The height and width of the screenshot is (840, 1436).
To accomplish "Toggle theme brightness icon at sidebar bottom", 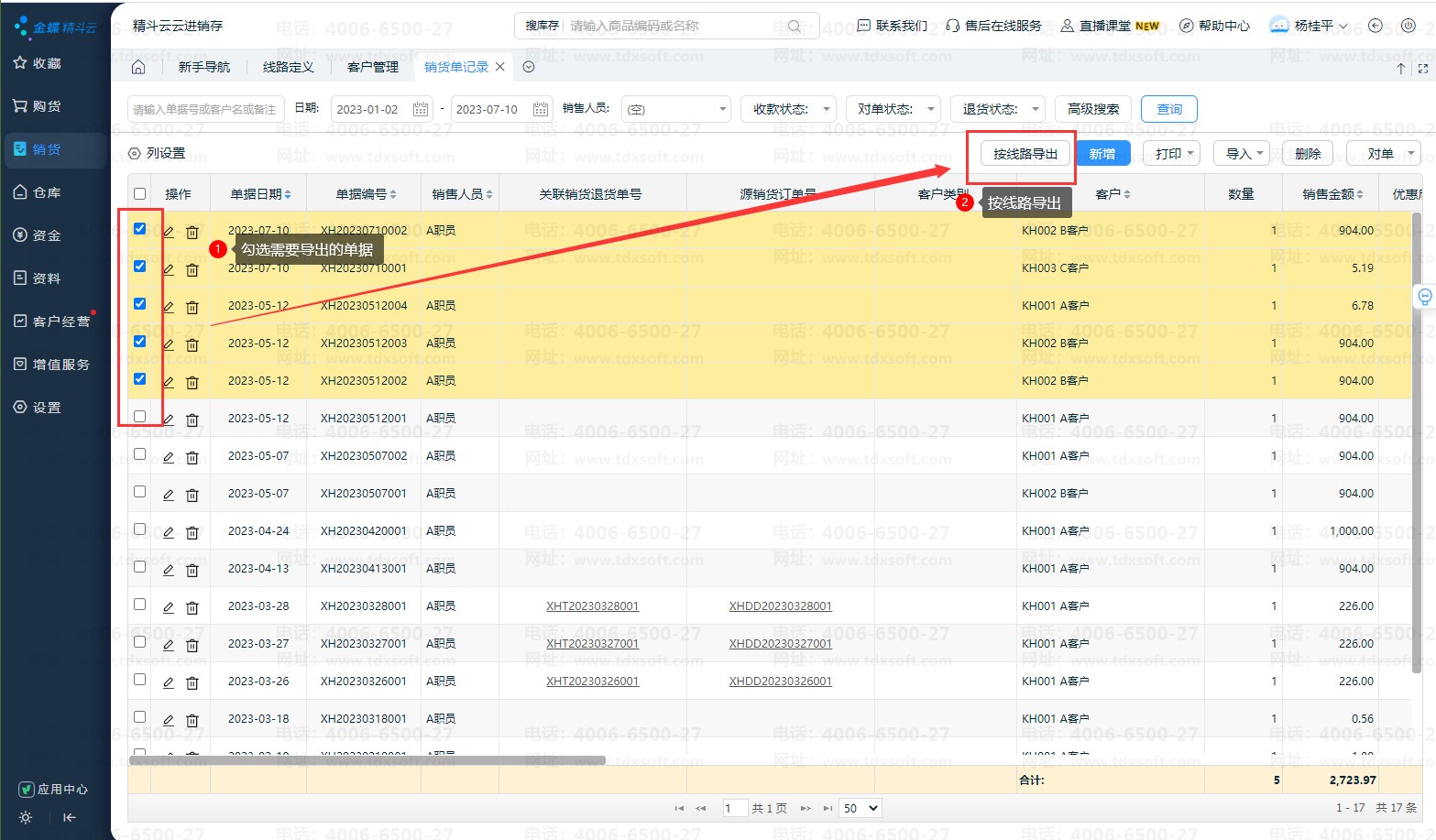I will point(26,817).
